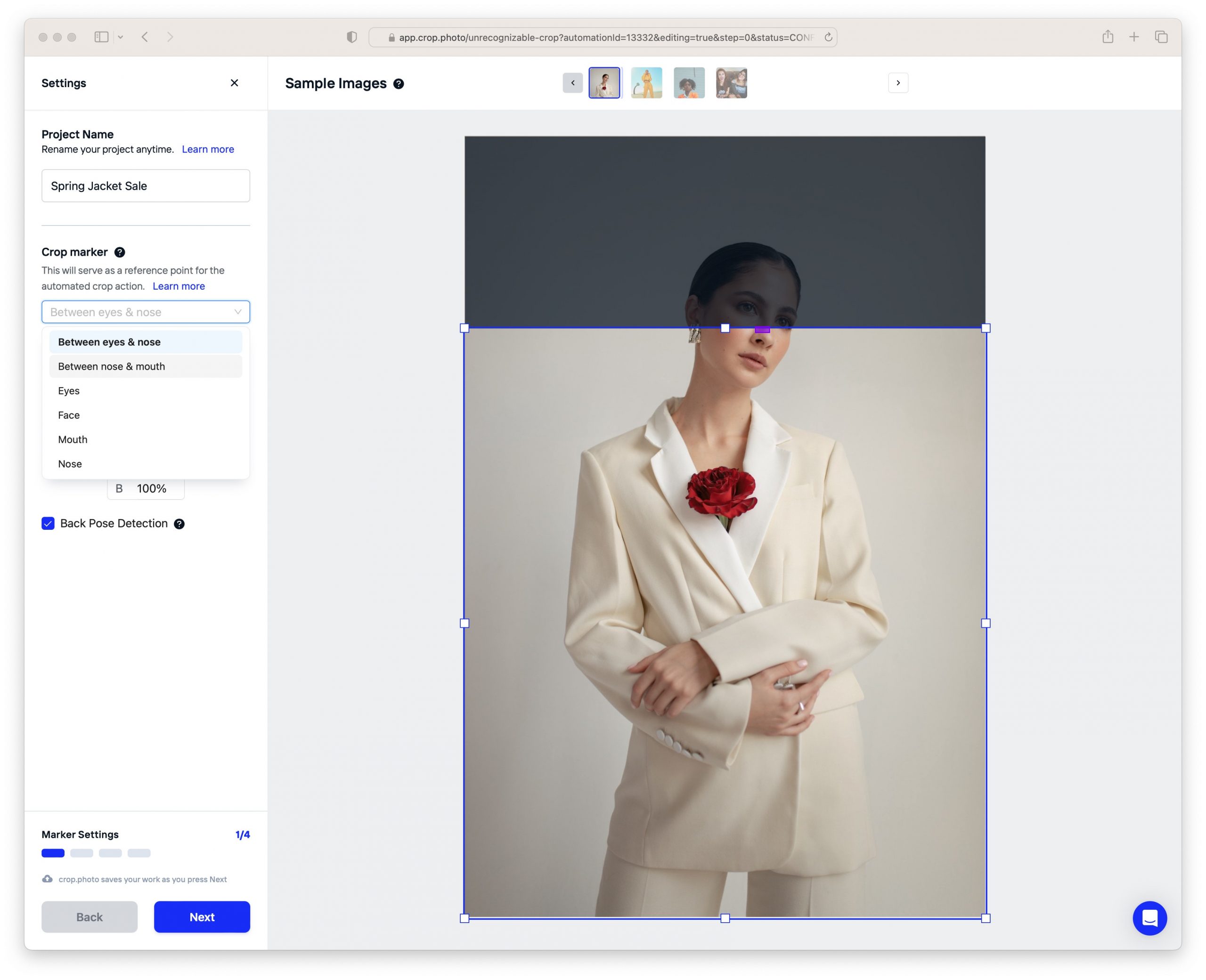This screenshot has height=980, width=1206.
Task: Choose Eyes crop marker
Action: tap(146, 391)
